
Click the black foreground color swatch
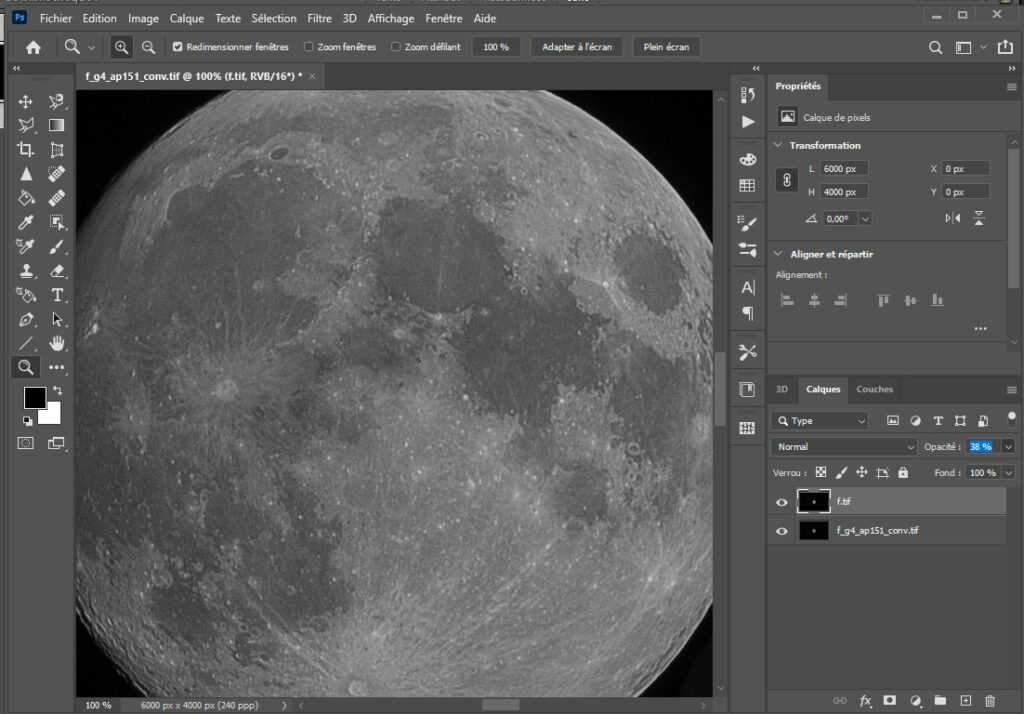[34, 397]
